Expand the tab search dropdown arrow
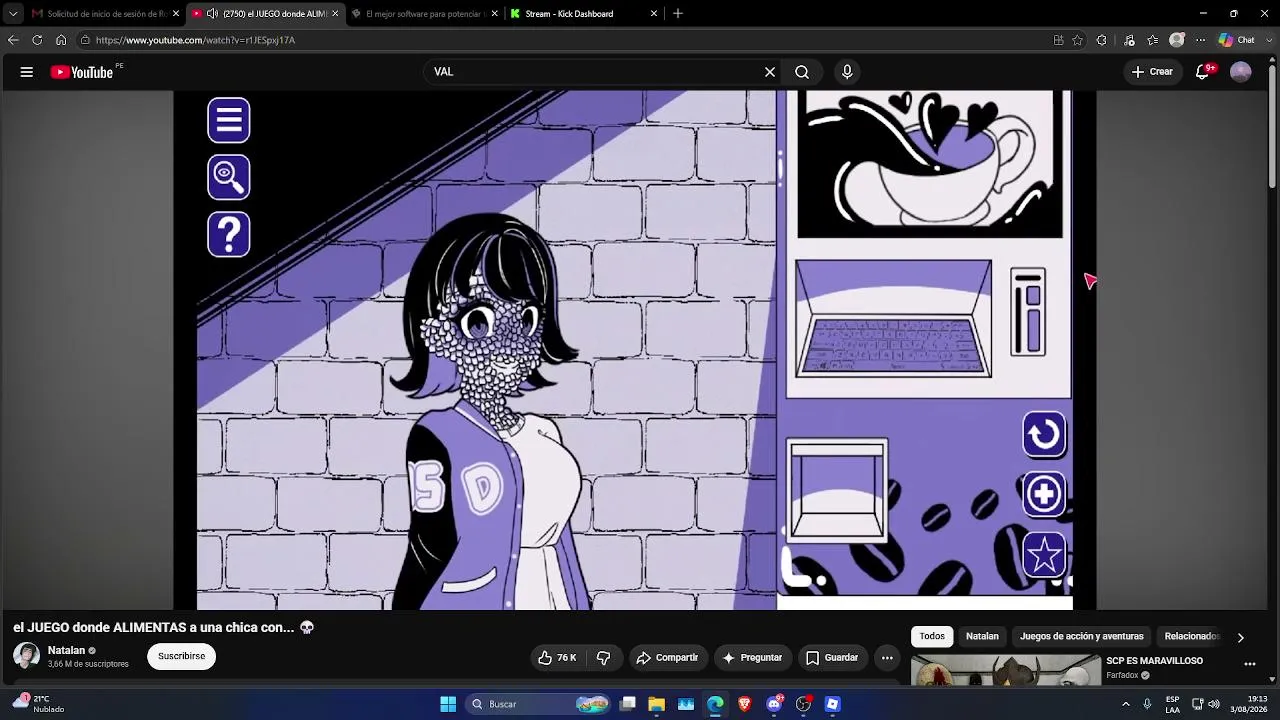Viewport: 1280px width, 720px height. [x=13, y=14]
